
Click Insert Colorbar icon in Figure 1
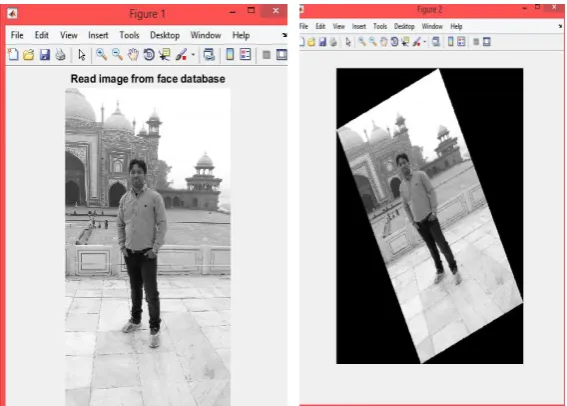230,55
